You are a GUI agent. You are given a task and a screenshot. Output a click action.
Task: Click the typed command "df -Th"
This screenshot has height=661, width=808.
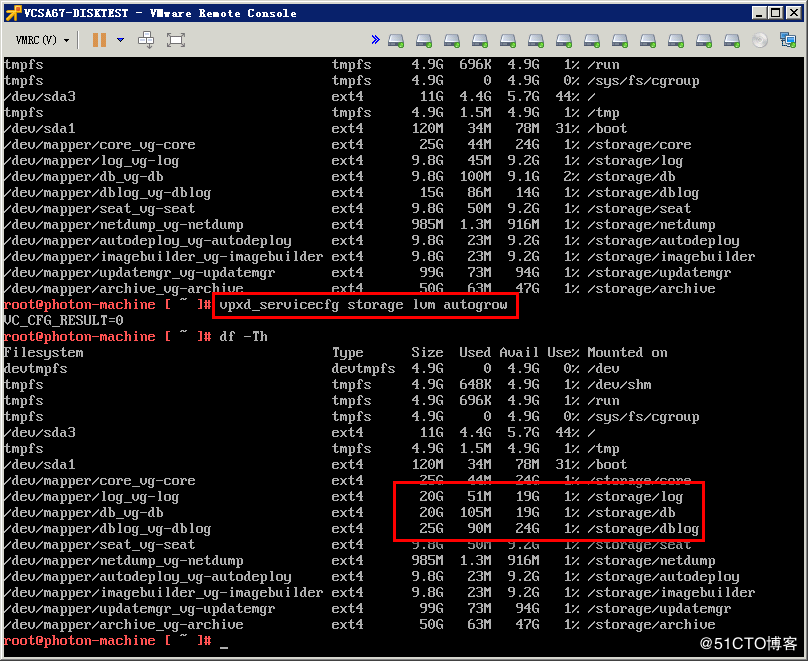(x=243, y=336)
